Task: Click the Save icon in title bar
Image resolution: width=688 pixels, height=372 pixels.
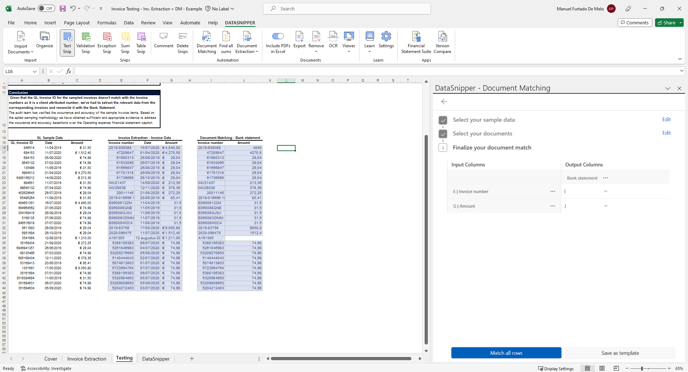Action: [62, 8]
